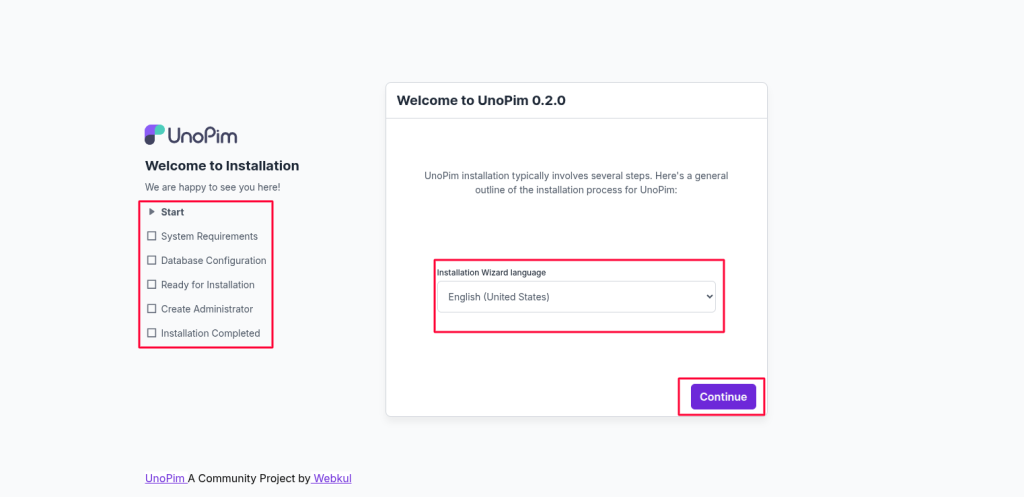Tick the System Requirements checkbox

(x=152, y=236)
